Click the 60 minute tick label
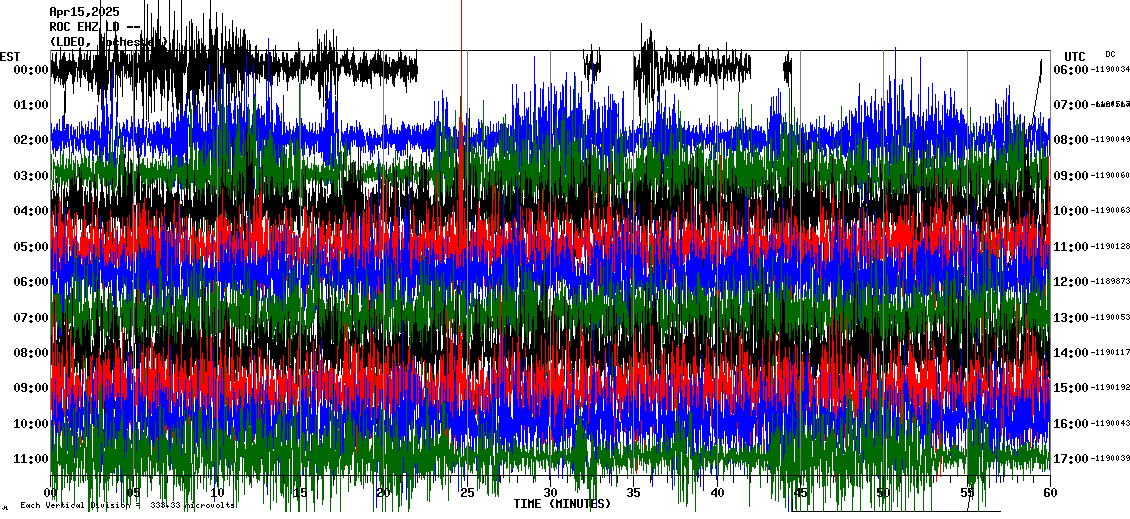 (x=1049, y=493)
